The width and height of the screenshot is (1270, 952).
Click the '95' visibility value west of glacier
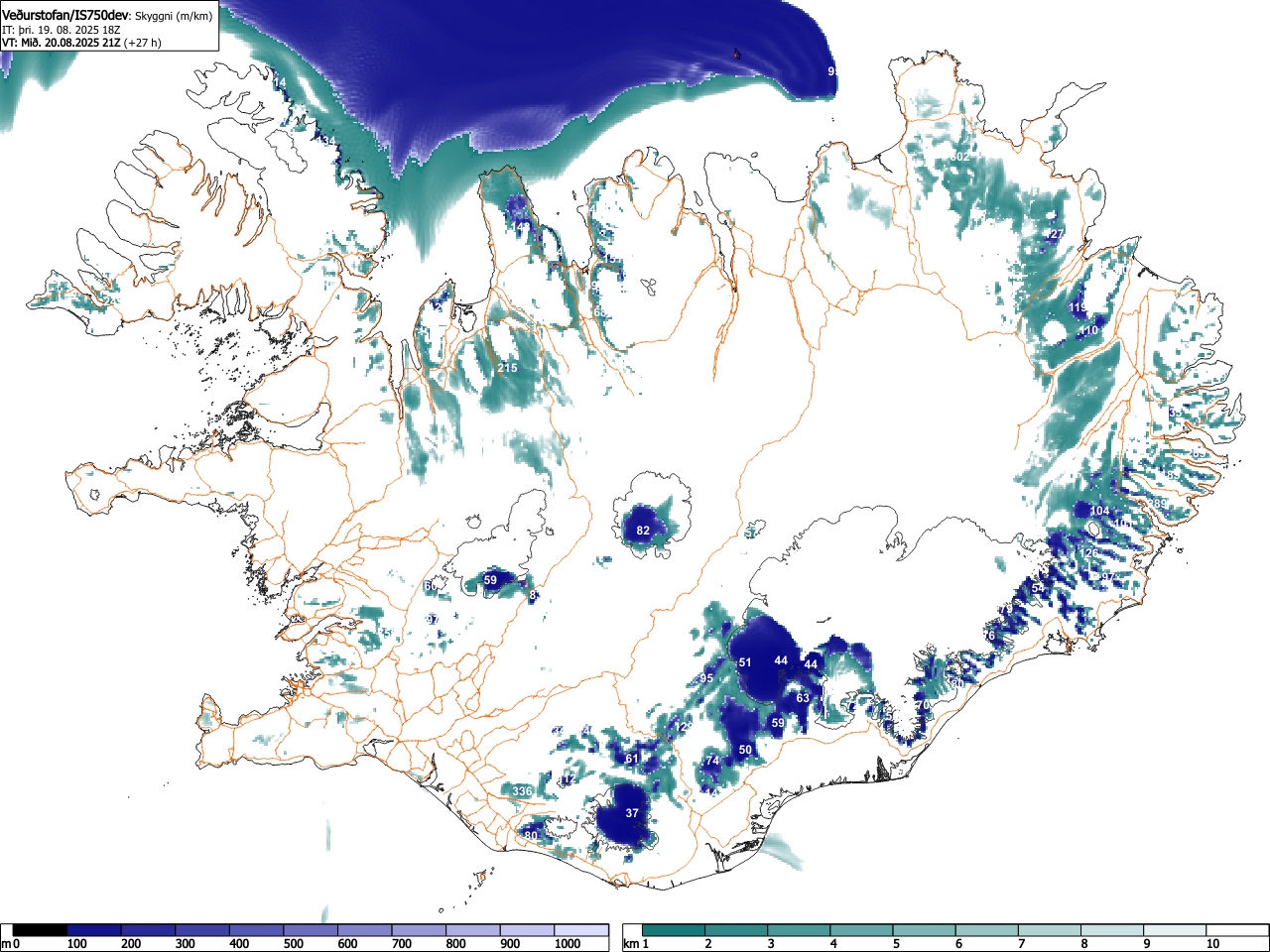pyautogui.click(x=706, y=678)
